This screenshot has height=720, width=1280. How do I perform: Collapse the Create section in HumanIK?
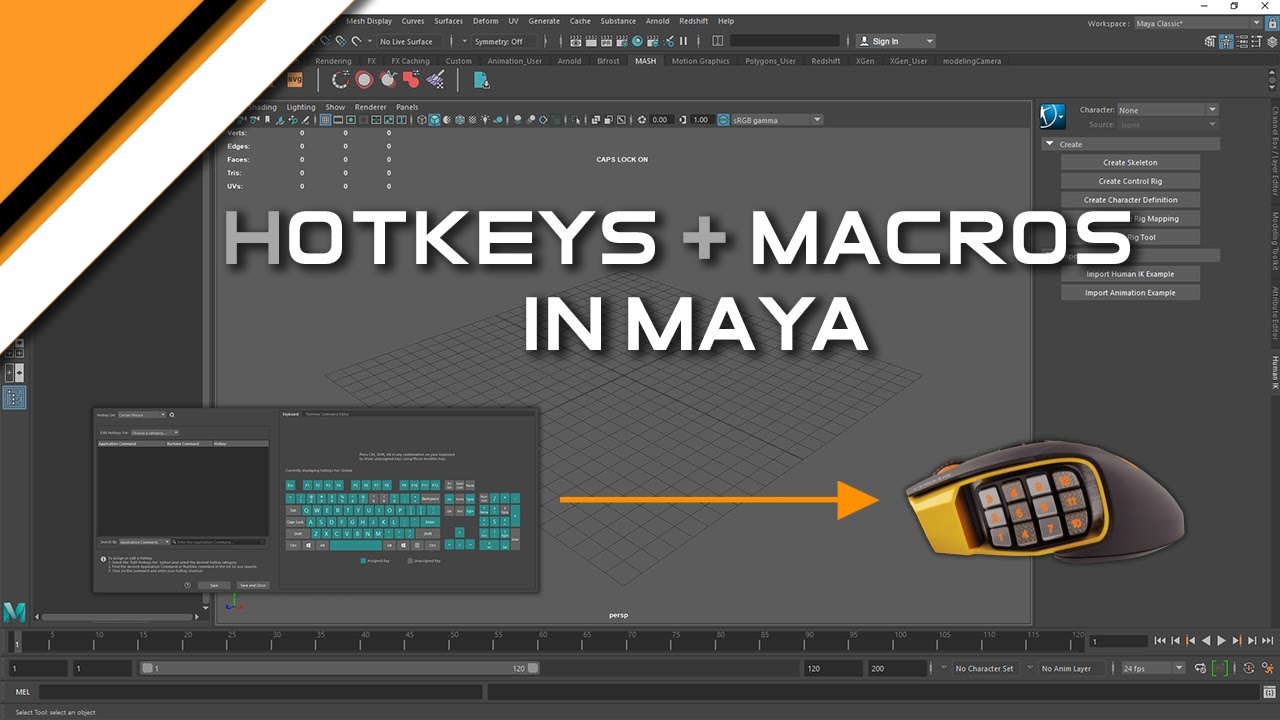tap(1050, 144)
